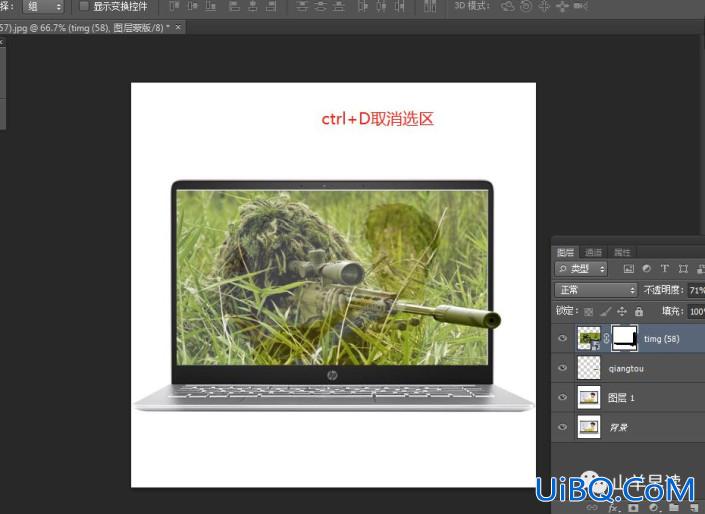Select the 3D rotate mode icon
The image size is (705, 514).
(x=508, y=6)
